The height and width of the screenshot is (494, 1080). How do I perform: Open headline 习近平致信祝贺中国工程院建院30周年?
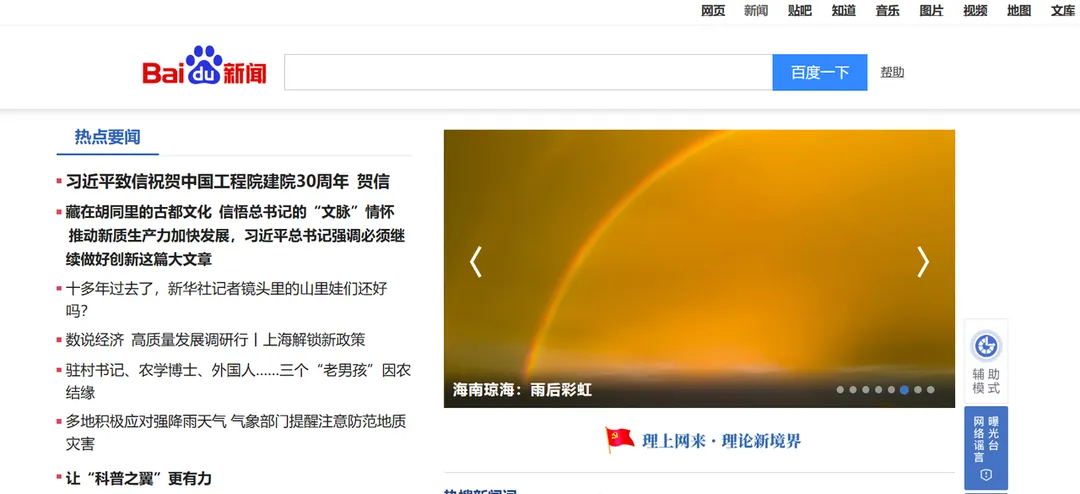207,182
